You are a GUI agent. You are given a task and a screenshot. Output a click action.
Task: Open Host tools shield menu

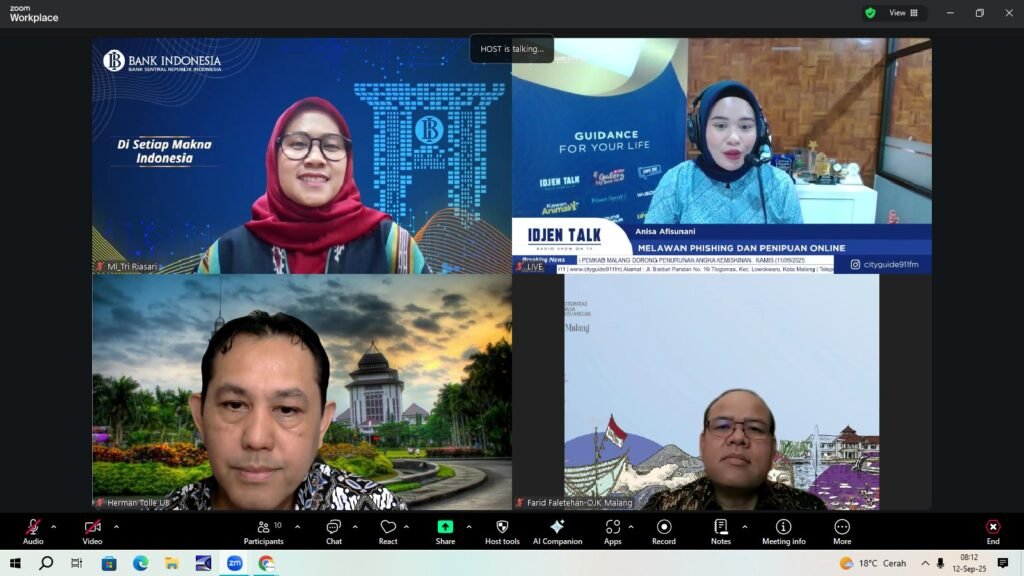pos(502,532)
